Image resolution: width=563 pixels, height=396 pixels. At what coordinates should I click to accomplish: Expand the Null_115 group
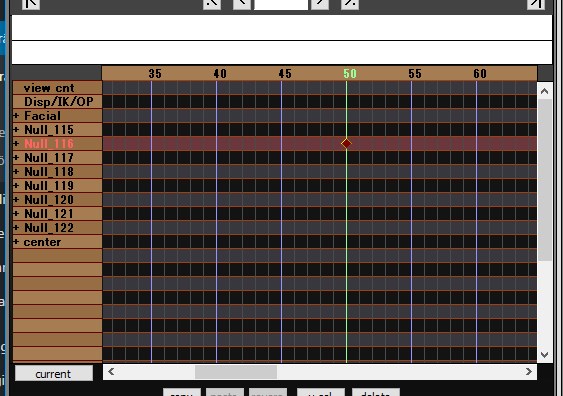tap(16, 130)
